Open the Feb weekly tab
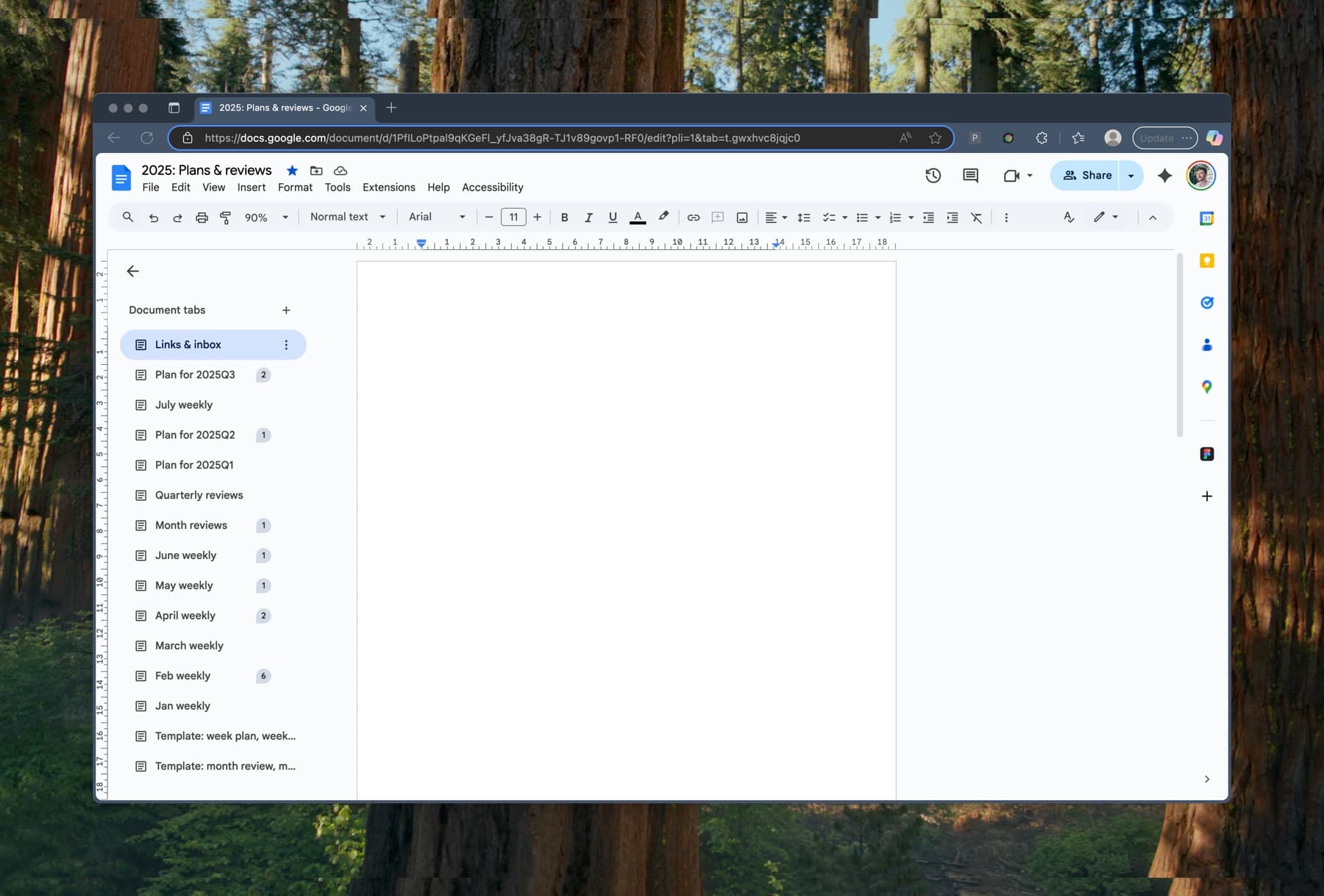 click(213, 676)
